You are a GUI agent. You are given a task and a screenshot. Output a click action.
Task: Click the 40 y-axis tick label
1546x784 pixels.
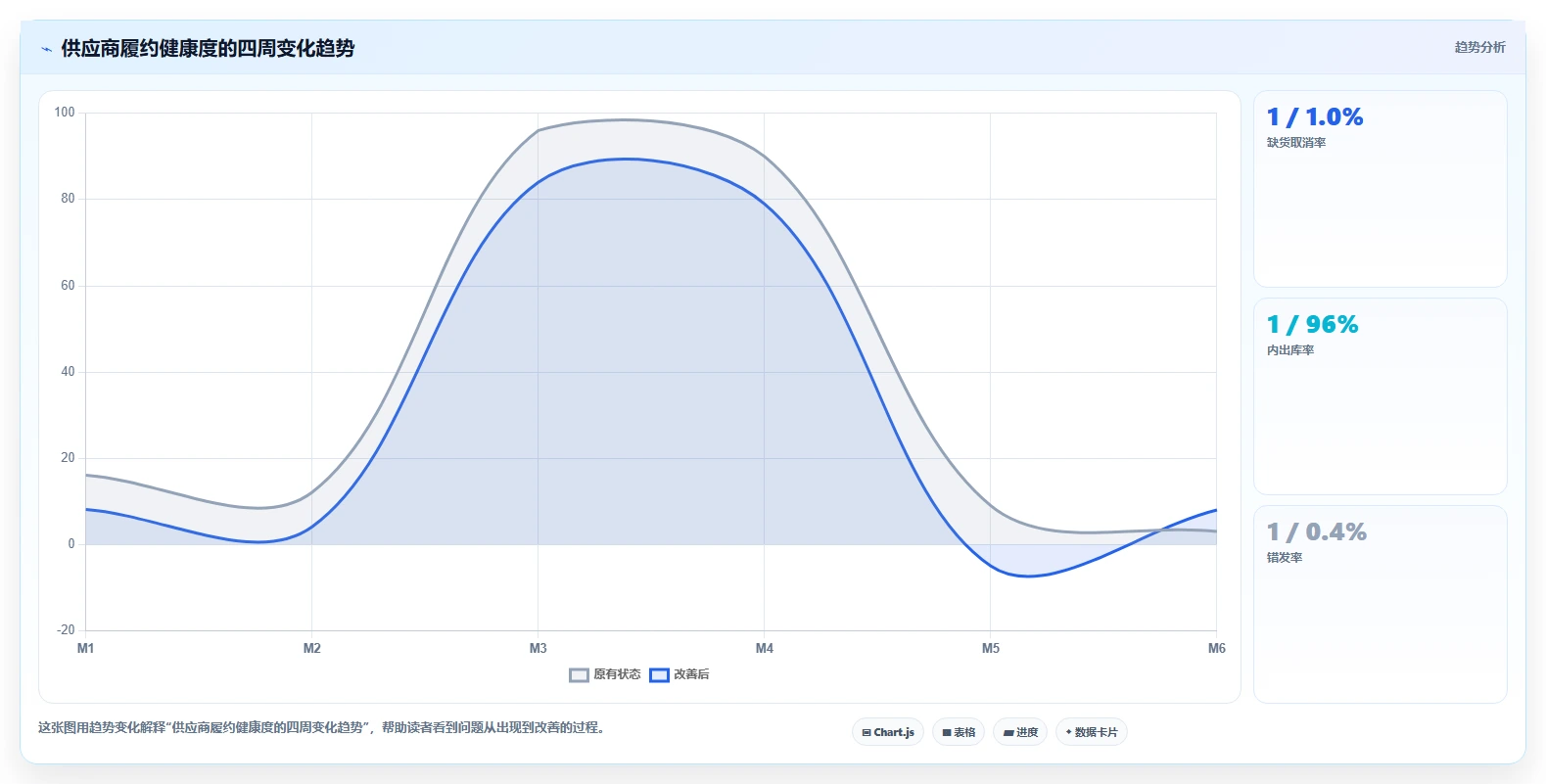coord(68,372)
